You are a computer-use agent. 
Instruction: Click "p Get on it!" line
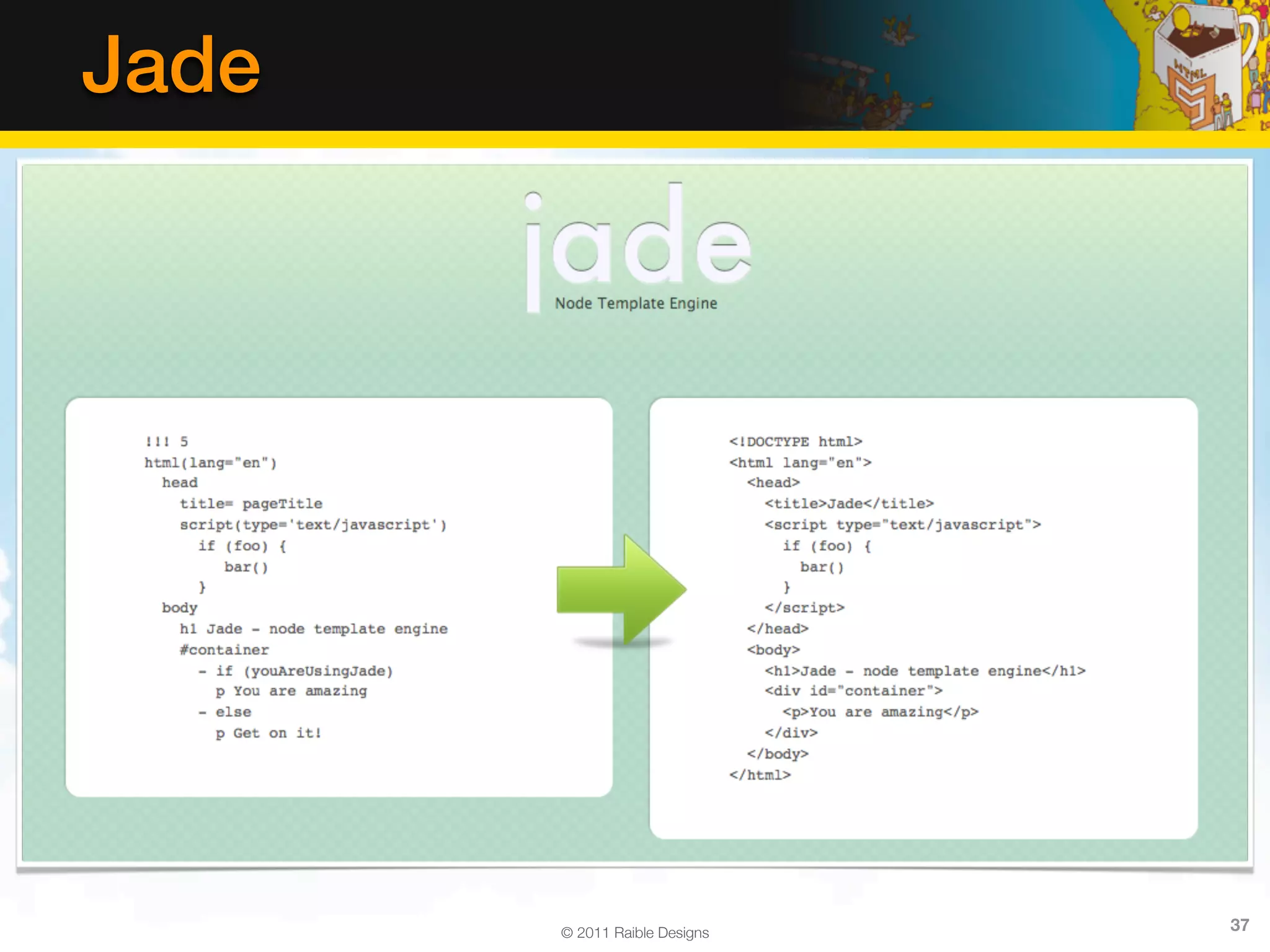pyautogui.click(x=269, y=733)
